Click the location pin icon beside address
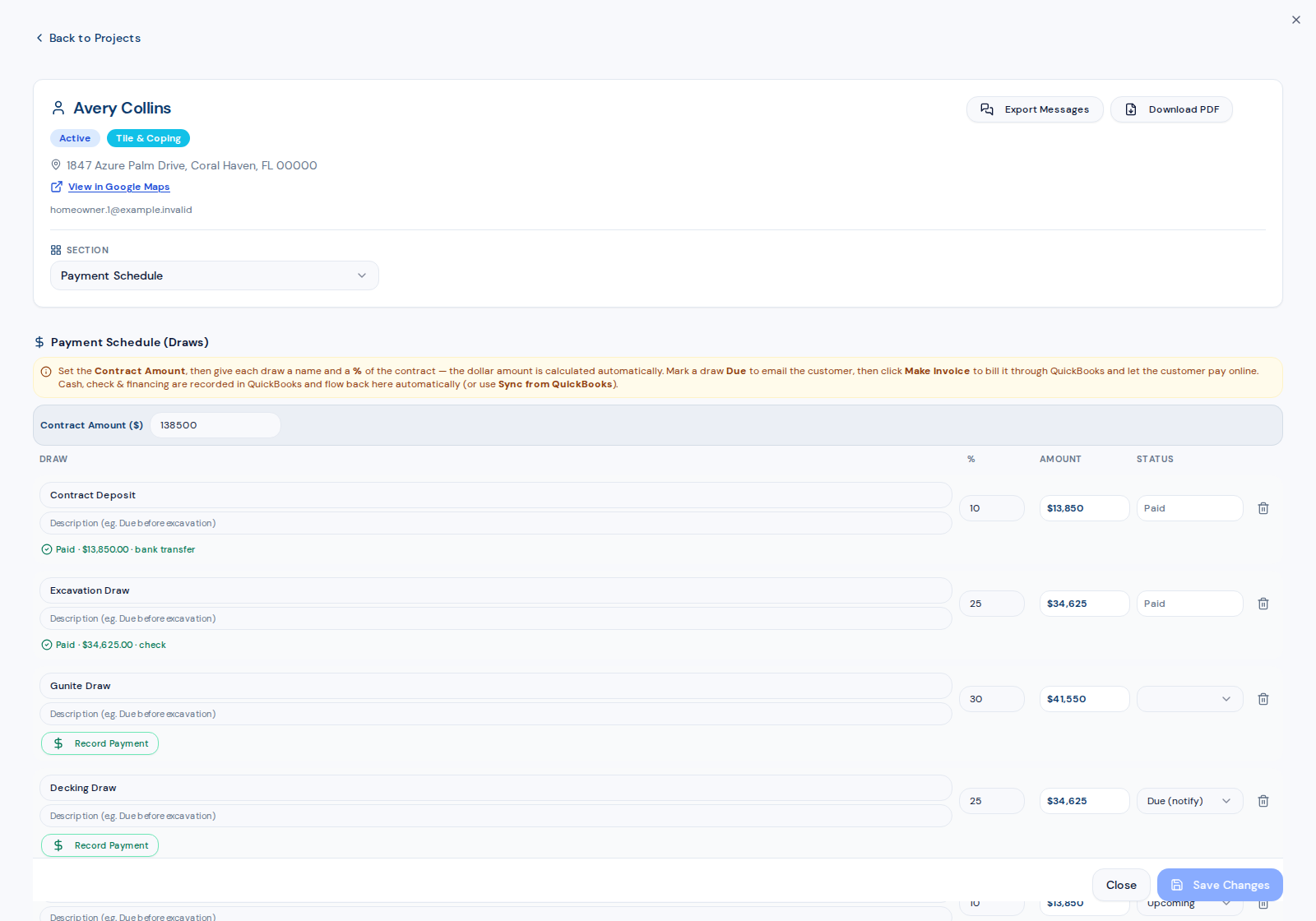The height and width of the screenshot is (921, 1316). click(56, 165)
